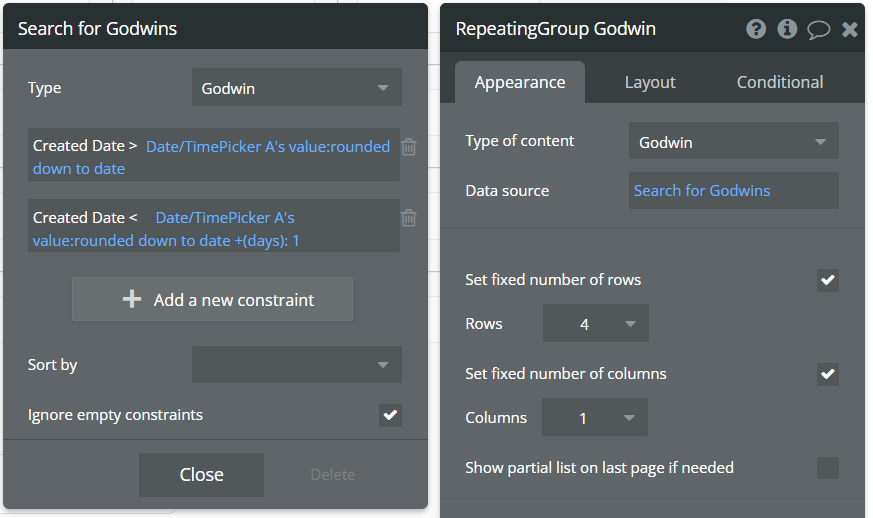Expand the Sort by dropdown
The height and width of the screenshot is (518, 873).
click(x=296, y=365)
